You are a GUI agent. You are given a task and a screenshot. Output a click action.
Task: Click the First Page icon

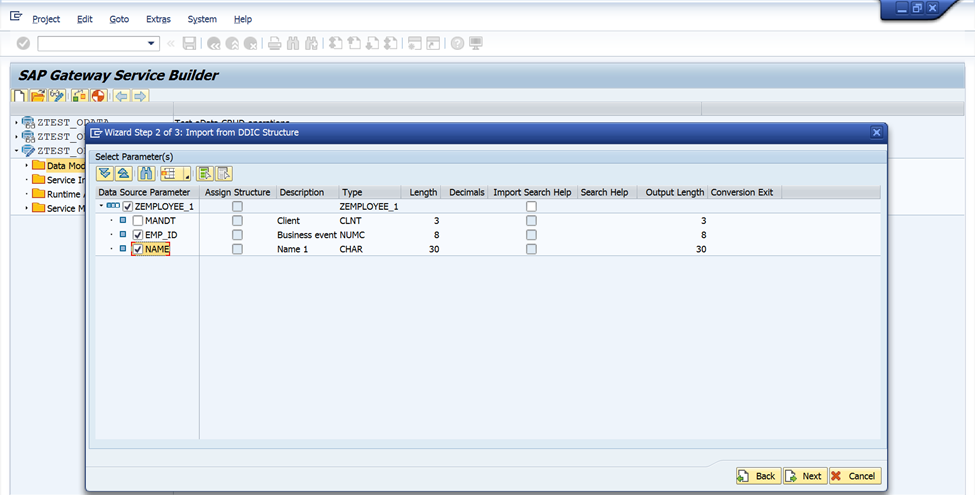pos(336,44)
